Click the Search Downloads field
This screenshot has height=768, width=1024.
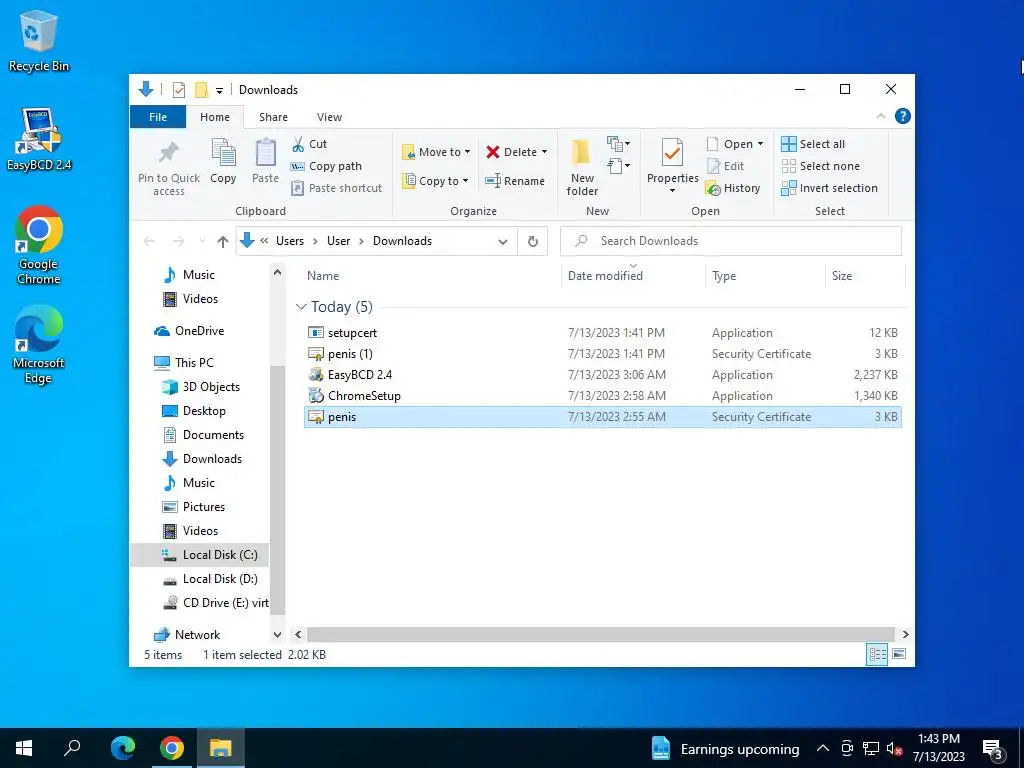click(731, 241)
